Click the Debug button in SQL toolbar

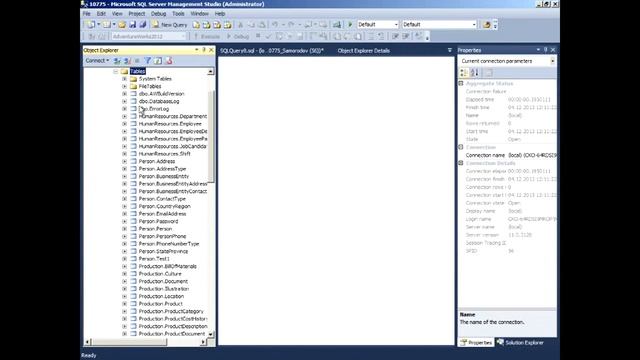(x=238, y=36)
